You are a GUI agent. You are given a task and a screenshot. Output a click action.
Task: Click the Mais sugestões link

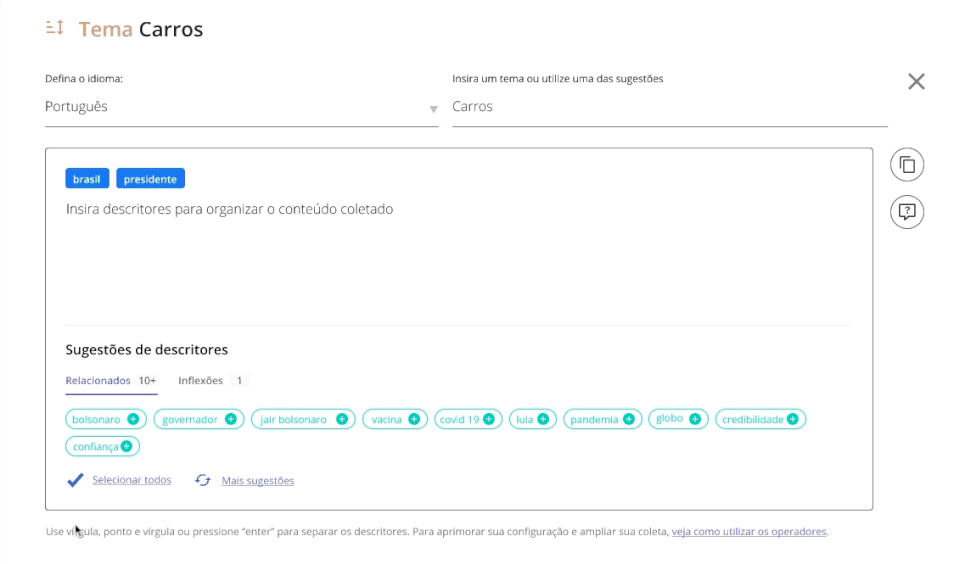(x=257, y=481)
